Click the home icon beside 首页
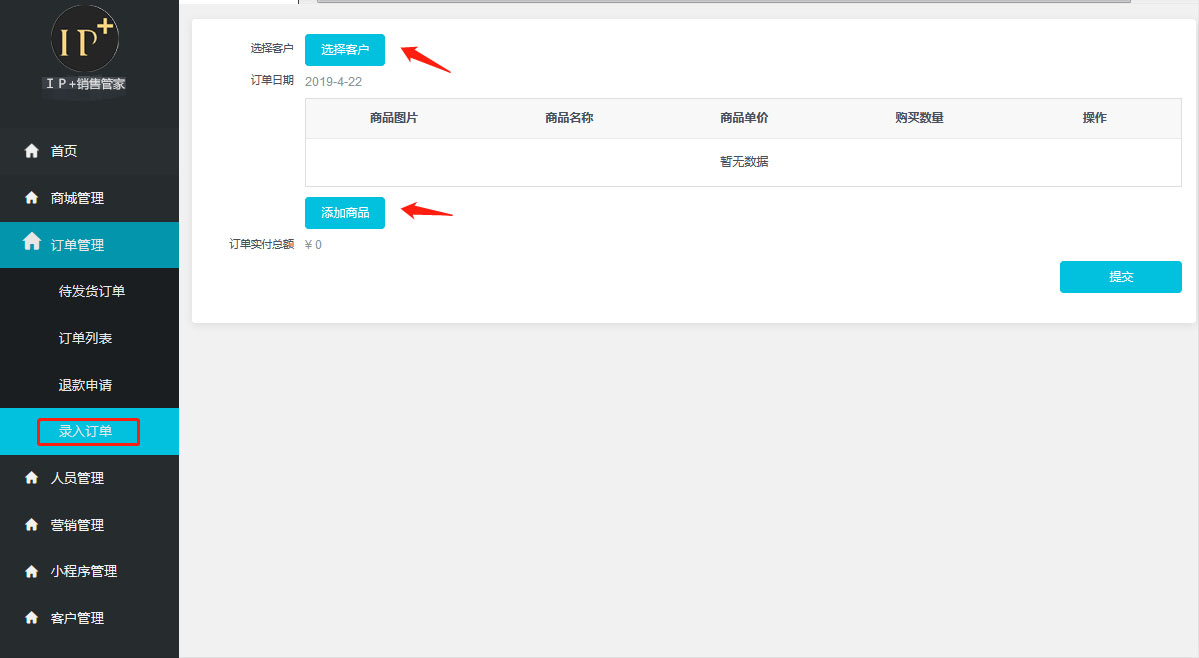This screenshot has height=658, width=1199. pos(31,151)
